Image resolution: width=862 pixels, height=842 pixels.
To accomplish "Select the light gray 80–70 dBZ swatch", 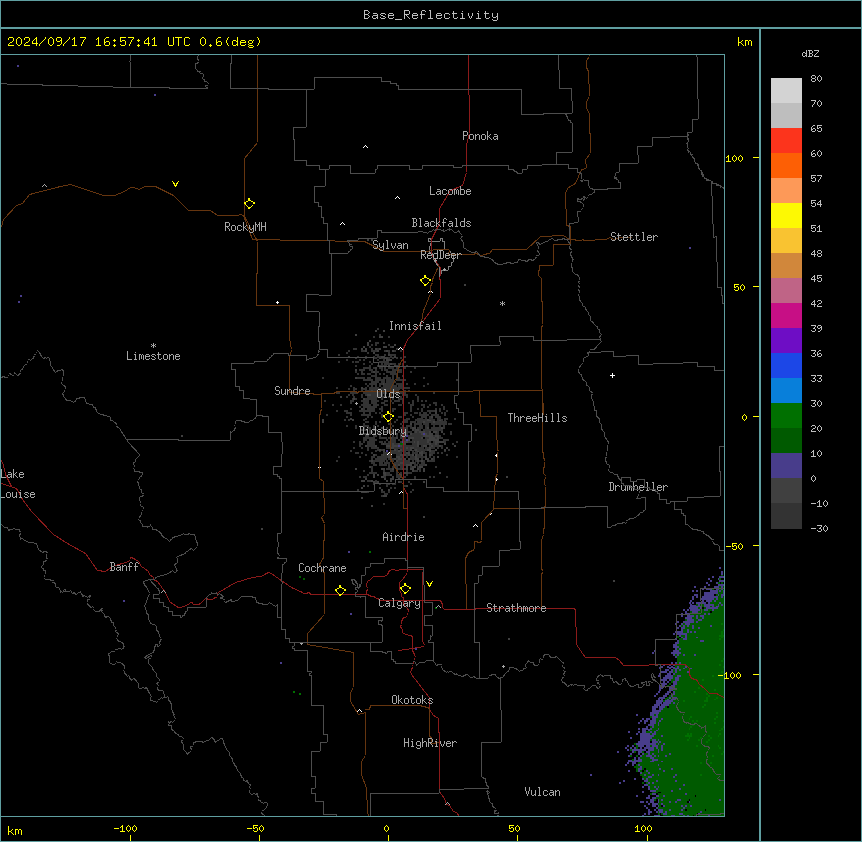I will (x=786, y=91).
